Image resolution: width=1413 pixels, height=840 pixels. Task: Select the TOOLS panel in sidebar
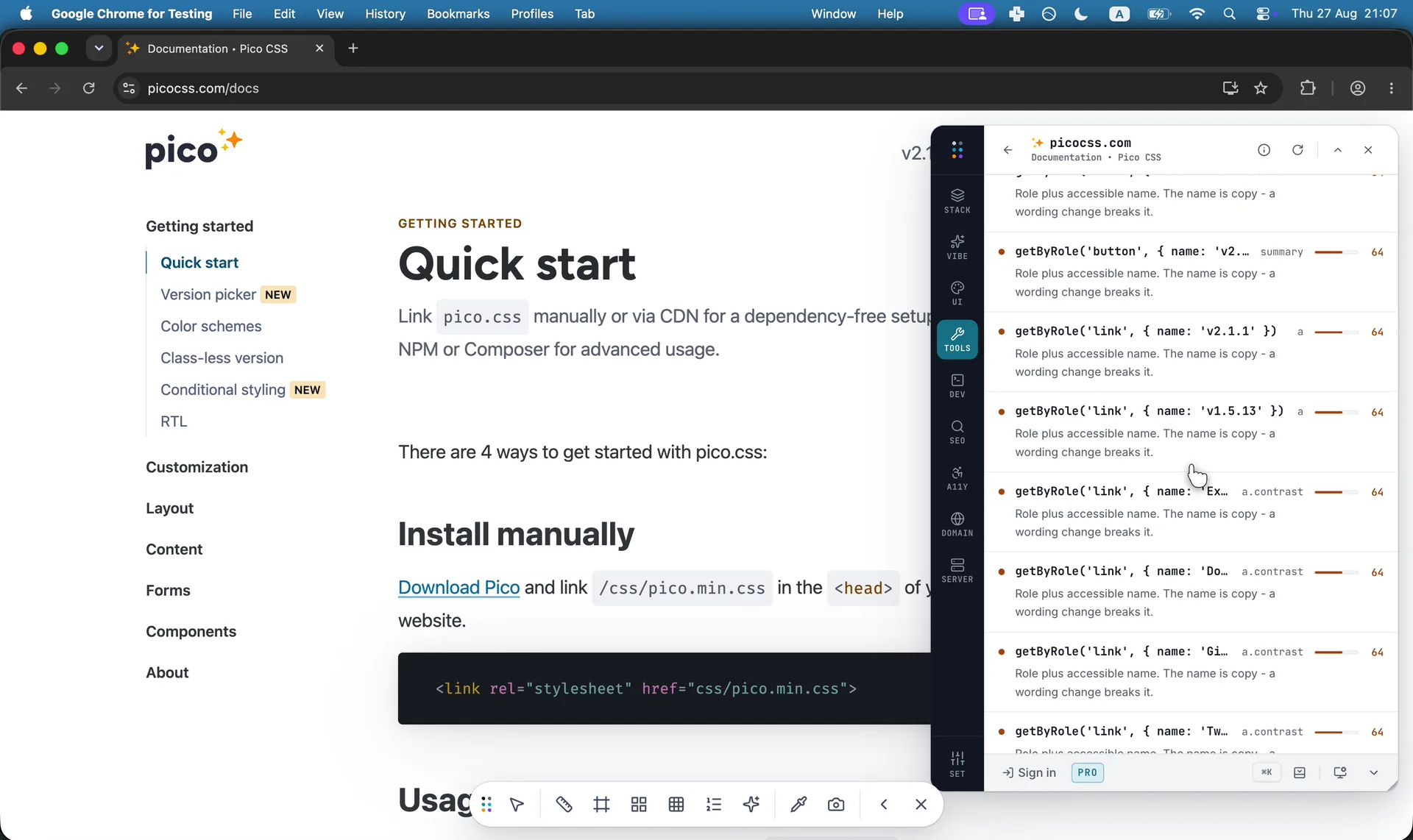pos(957,340)
